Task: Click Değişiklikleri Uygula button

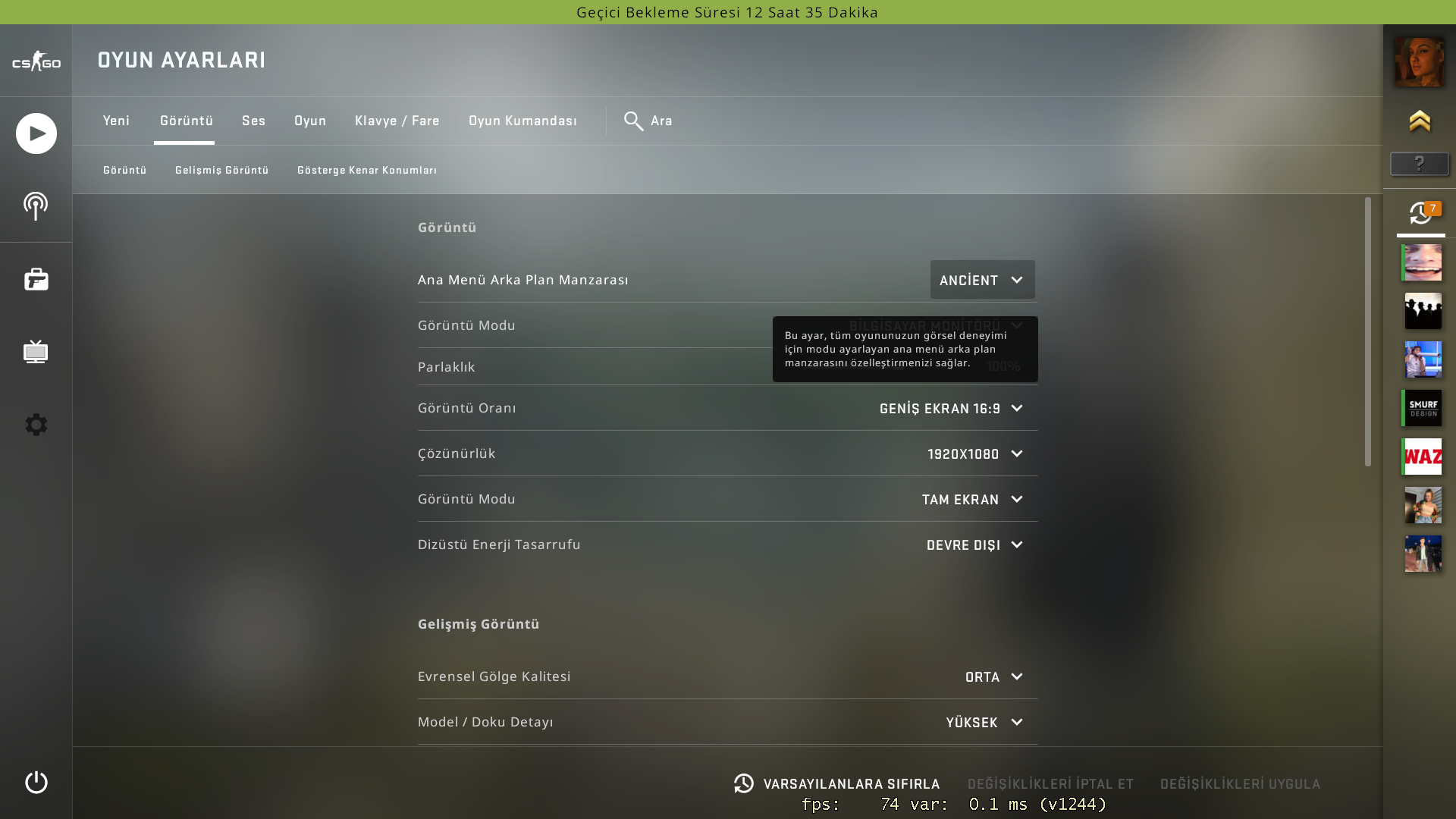Action: coord(1240,784)
